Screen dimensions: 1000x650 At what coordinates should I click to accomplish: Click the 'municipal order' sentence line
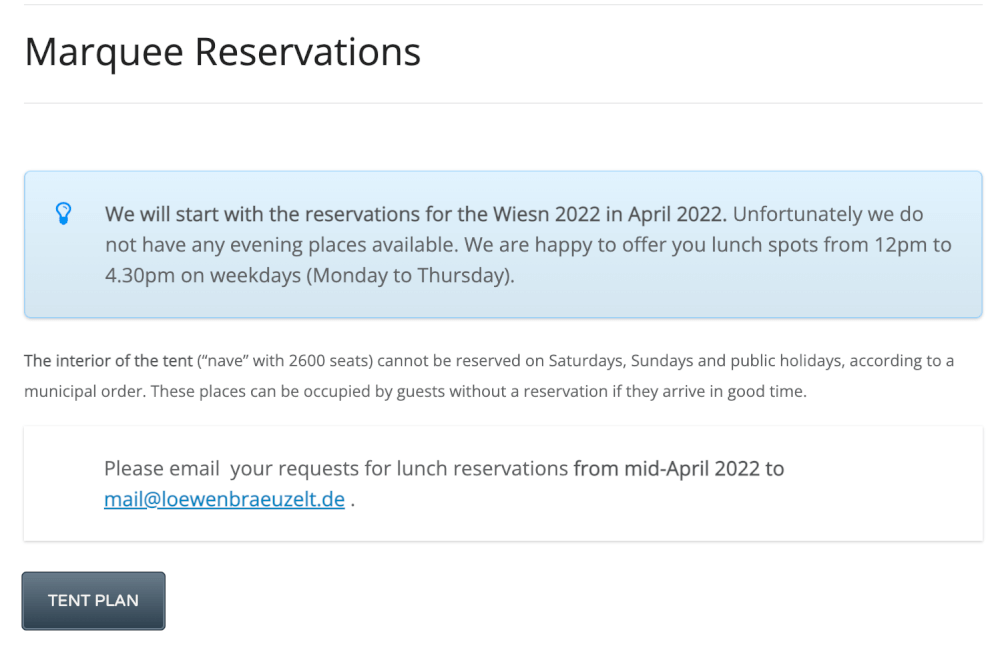point(415,391)
